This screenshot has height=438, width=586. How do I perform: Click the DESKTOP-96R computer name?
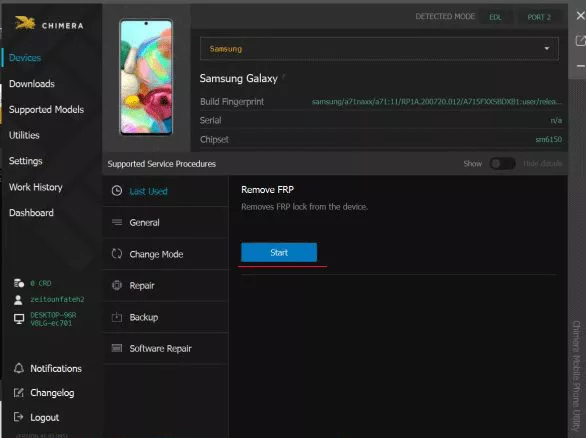pos(53,319)
